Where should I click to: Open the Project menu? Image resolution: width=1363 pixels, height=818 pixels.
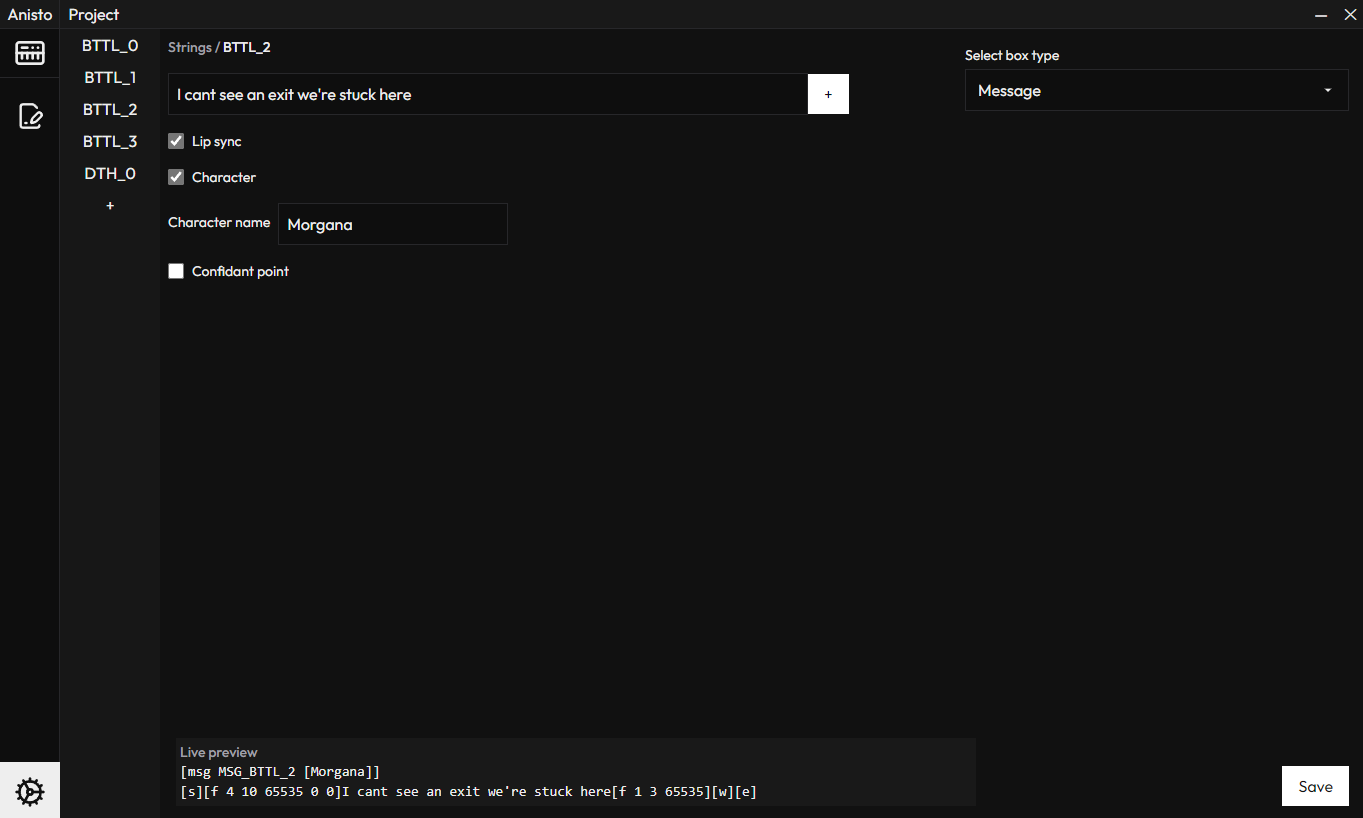click(94, 15)
